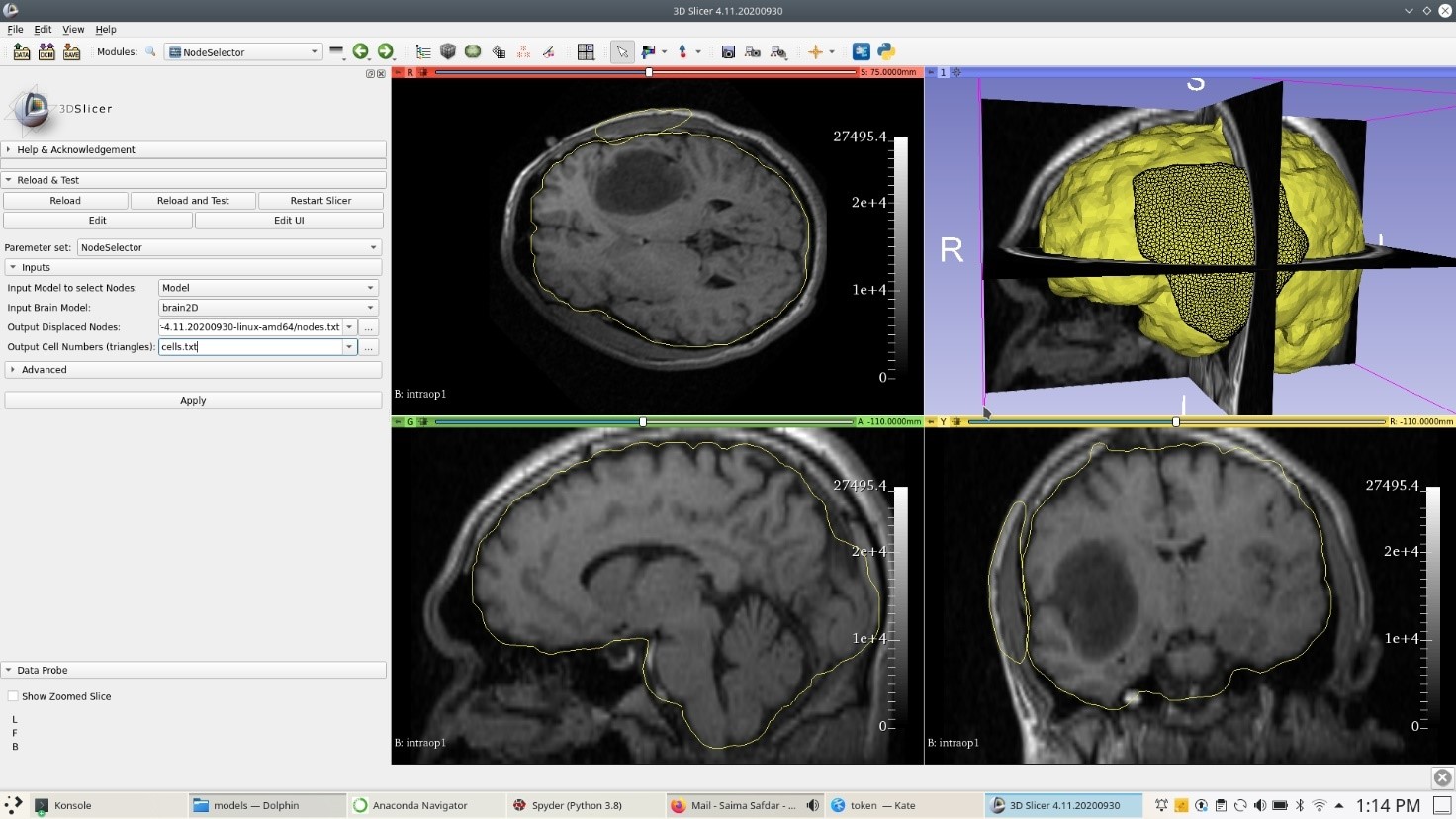Enable Show Zoomed Slice checkbox
The height and width of the screenshot is (819, 1456).
[x=13, y=696]
